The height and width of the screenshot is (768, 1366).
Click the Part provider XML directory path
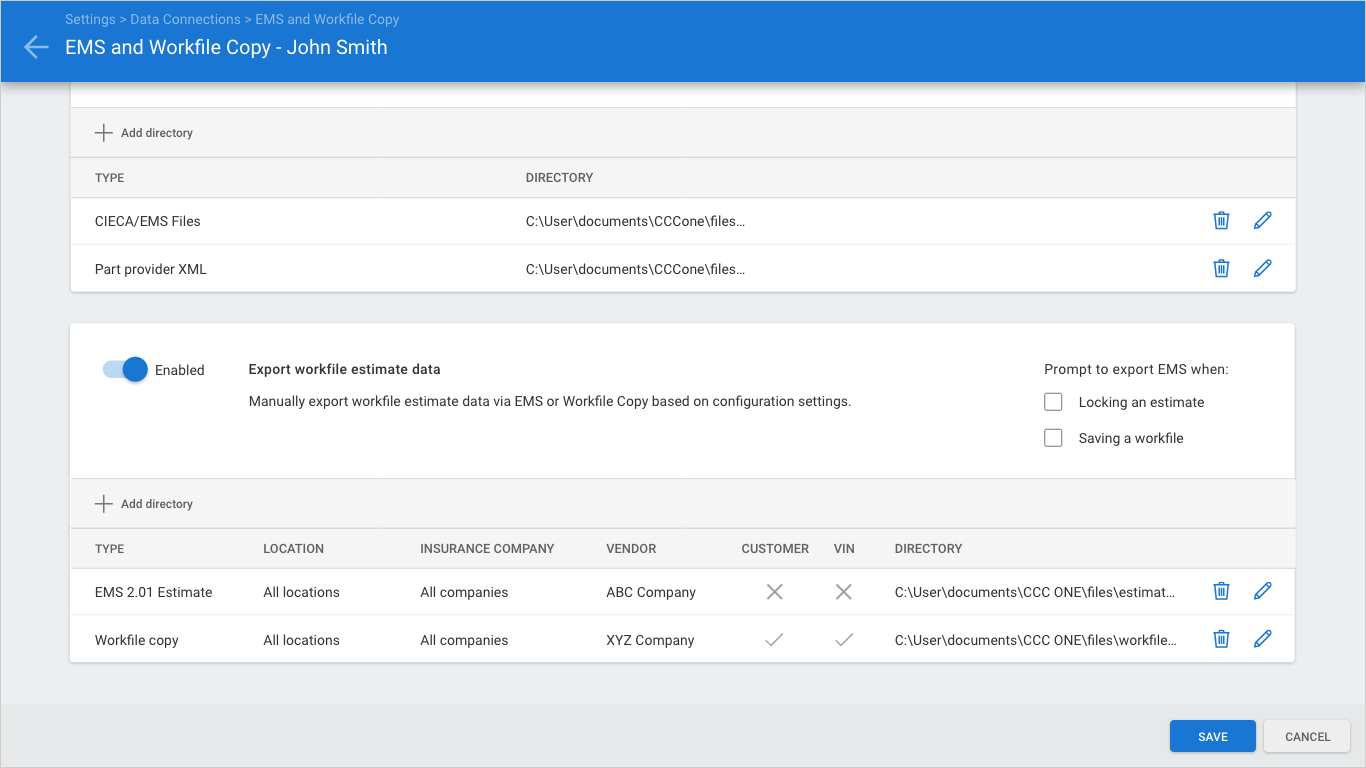click(x=636, y=269)
